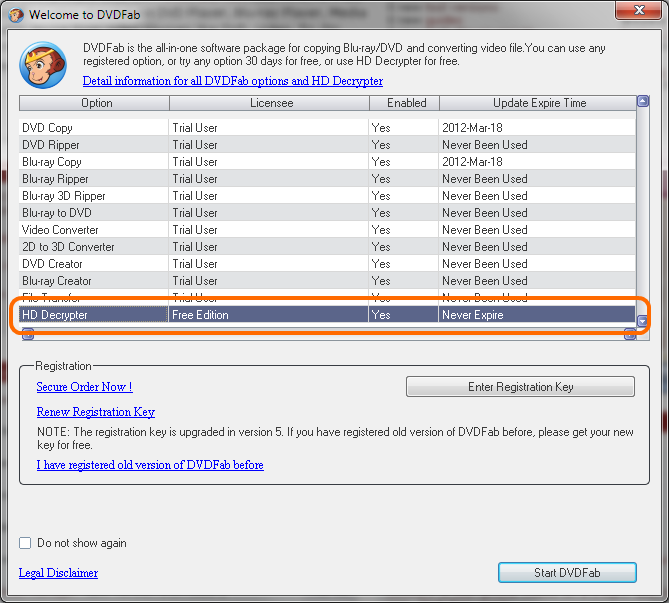Click the table scroll down arrow
Image resolution: width=669 pixels, height=603 pixels.
(642, 321)
